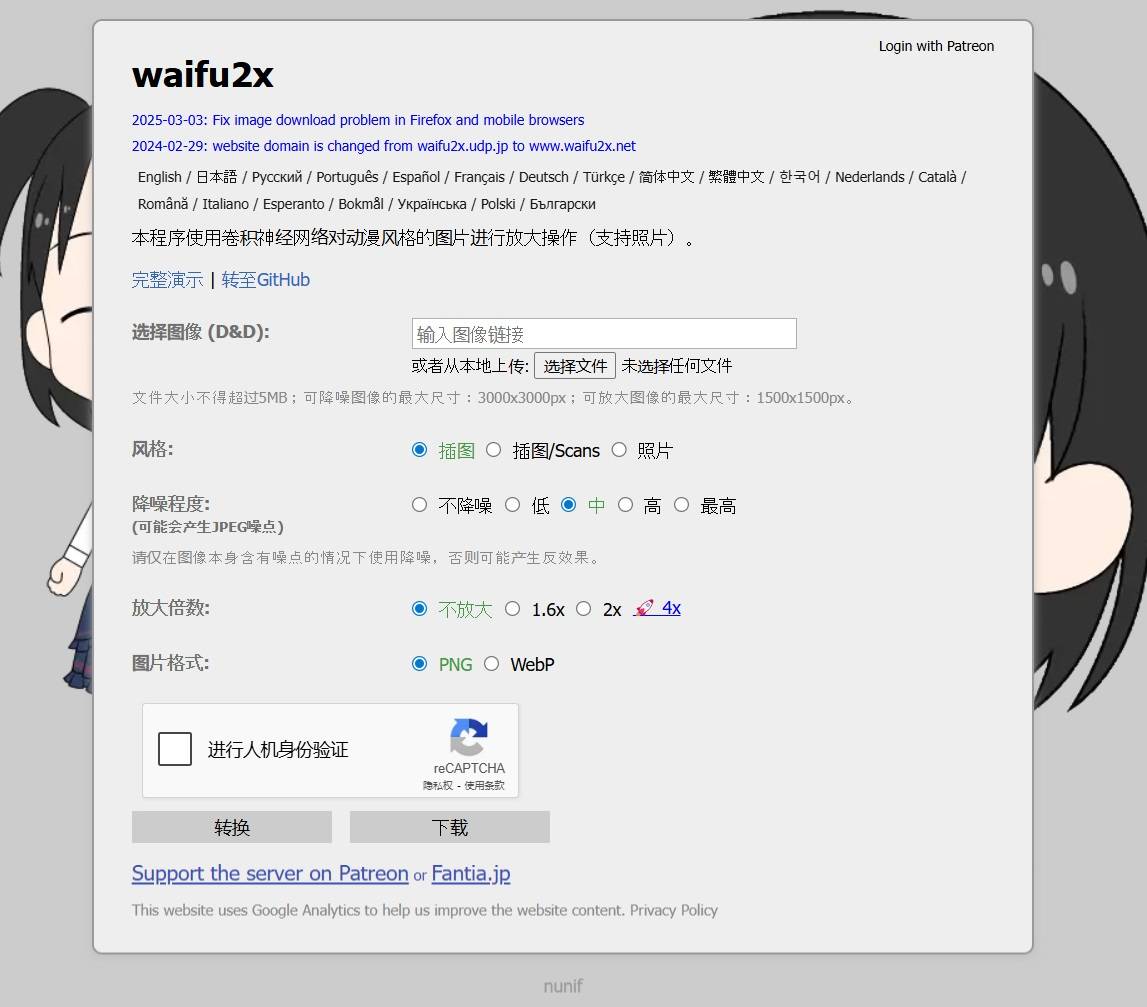Viewport: 1147px width, 1007px height.
Task: Click the image URL input field
Action: point(604,334)
